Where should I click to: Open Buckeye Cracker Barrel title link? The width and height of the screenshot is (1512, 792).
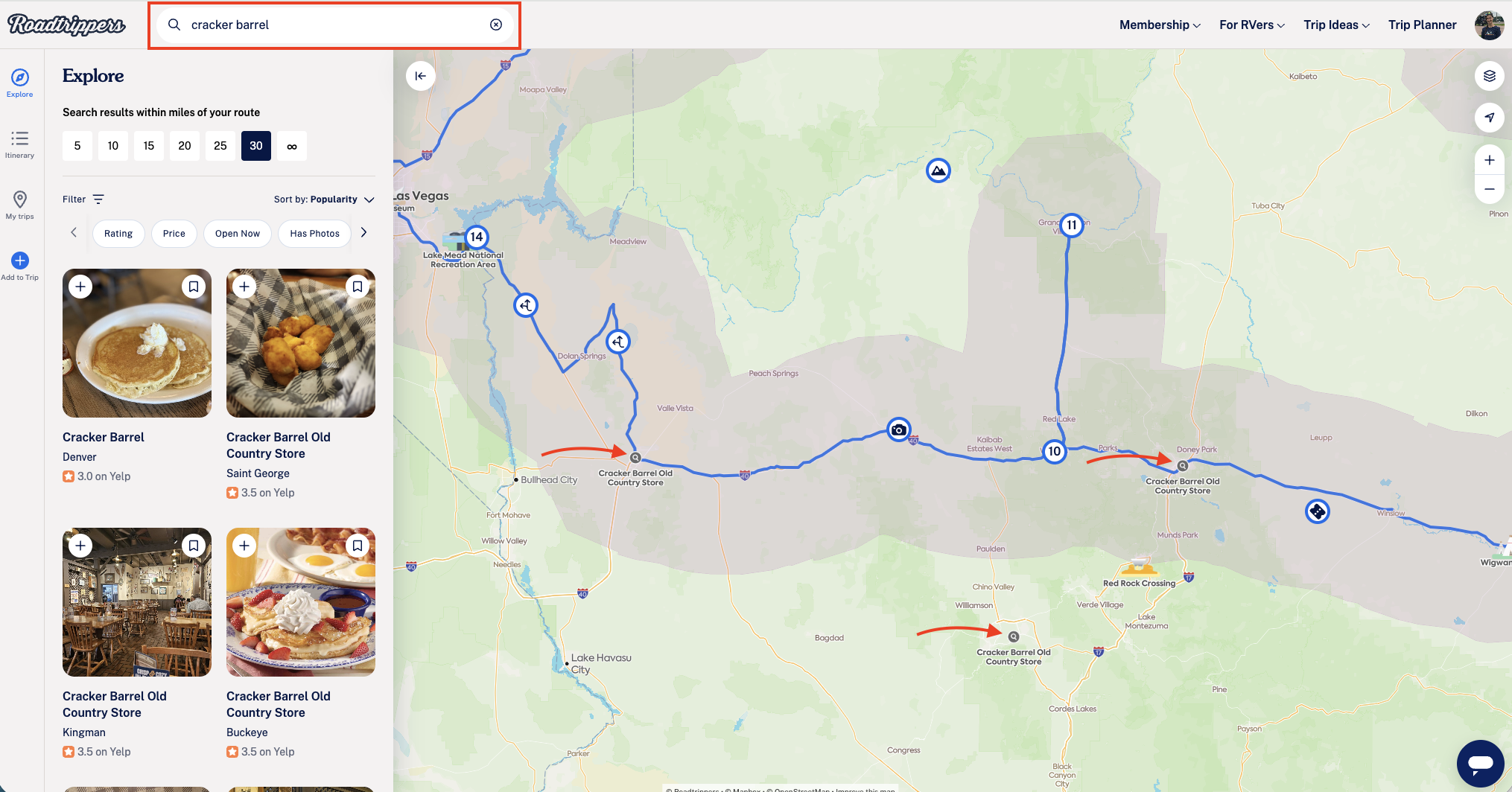pyautogui.click(x=279, y=704)
